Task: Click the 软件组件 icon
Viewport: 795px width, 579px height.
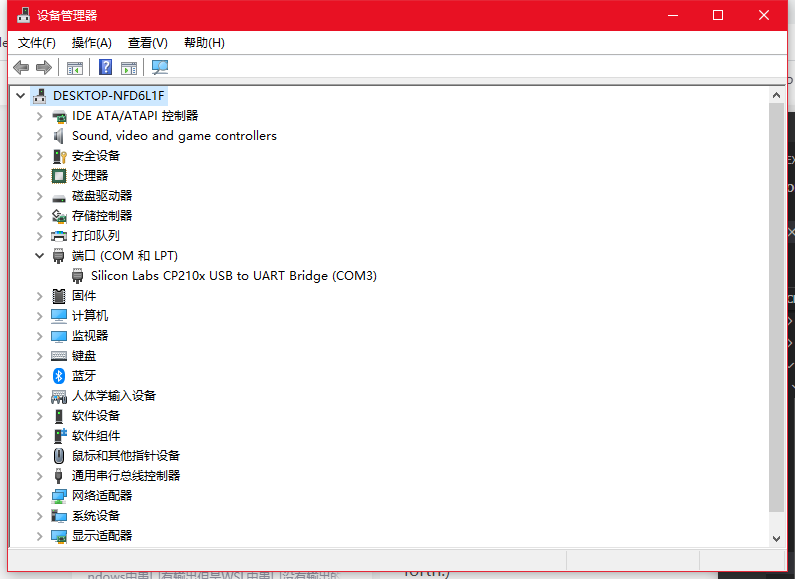Action: tap(60, 436)
